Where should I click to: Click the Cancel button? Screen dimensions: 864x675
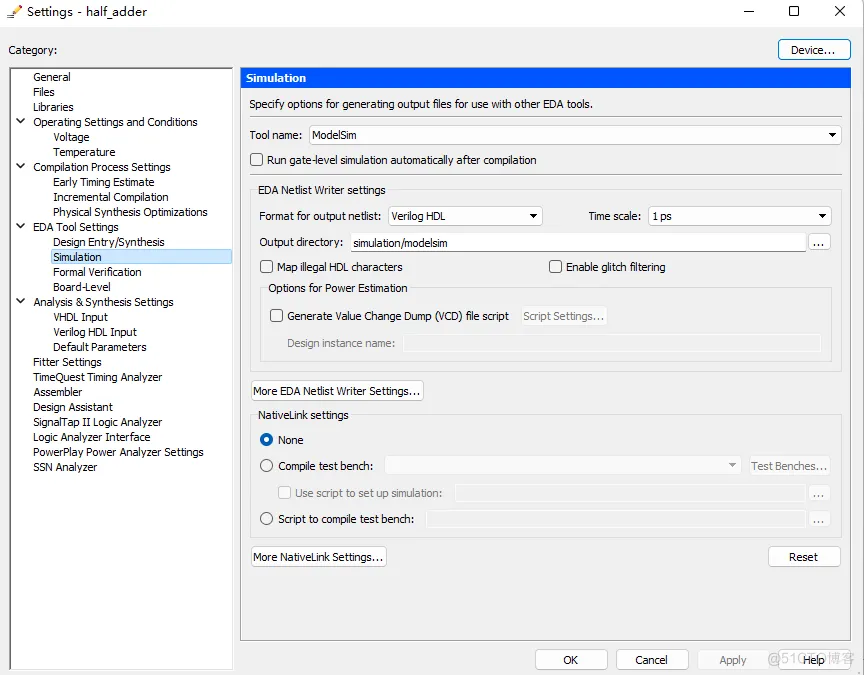point(652,660)
